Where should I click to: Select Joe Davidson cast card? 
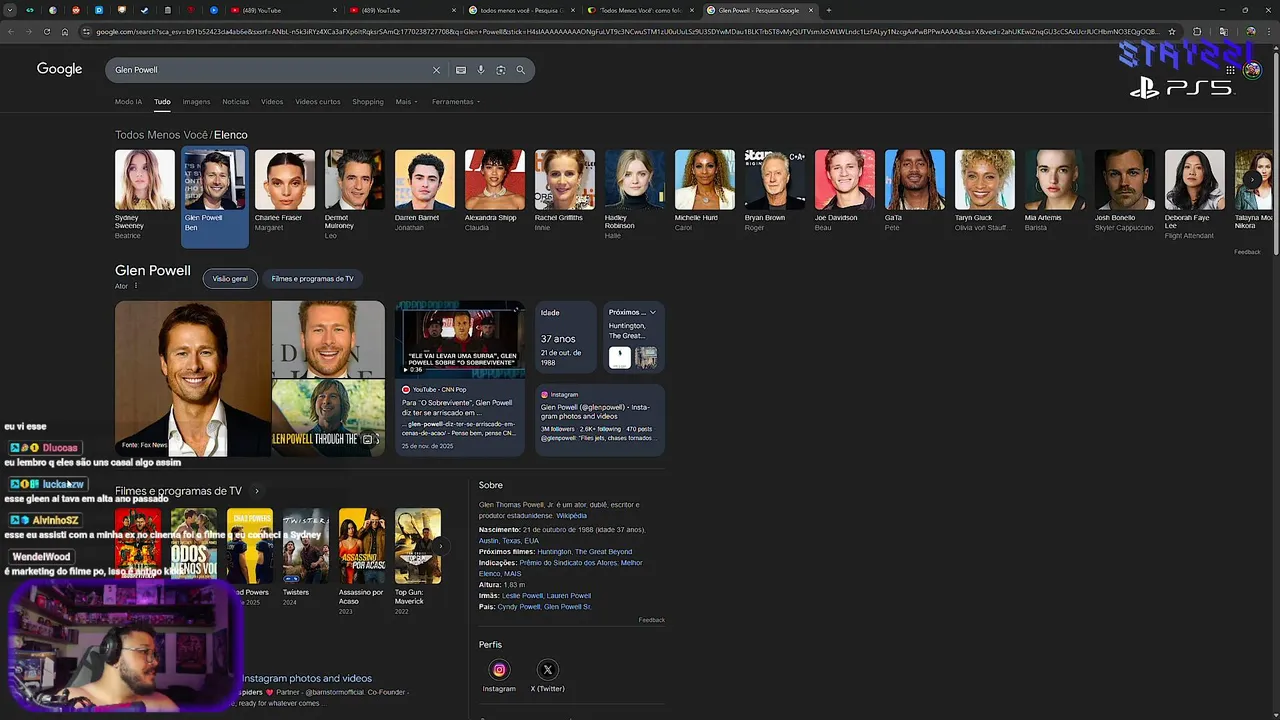845,192
